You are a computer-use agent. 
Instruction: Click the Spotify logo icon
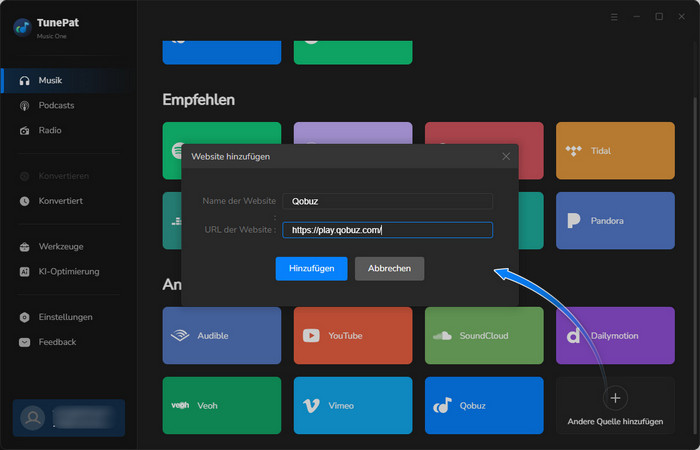coord(177,150)
